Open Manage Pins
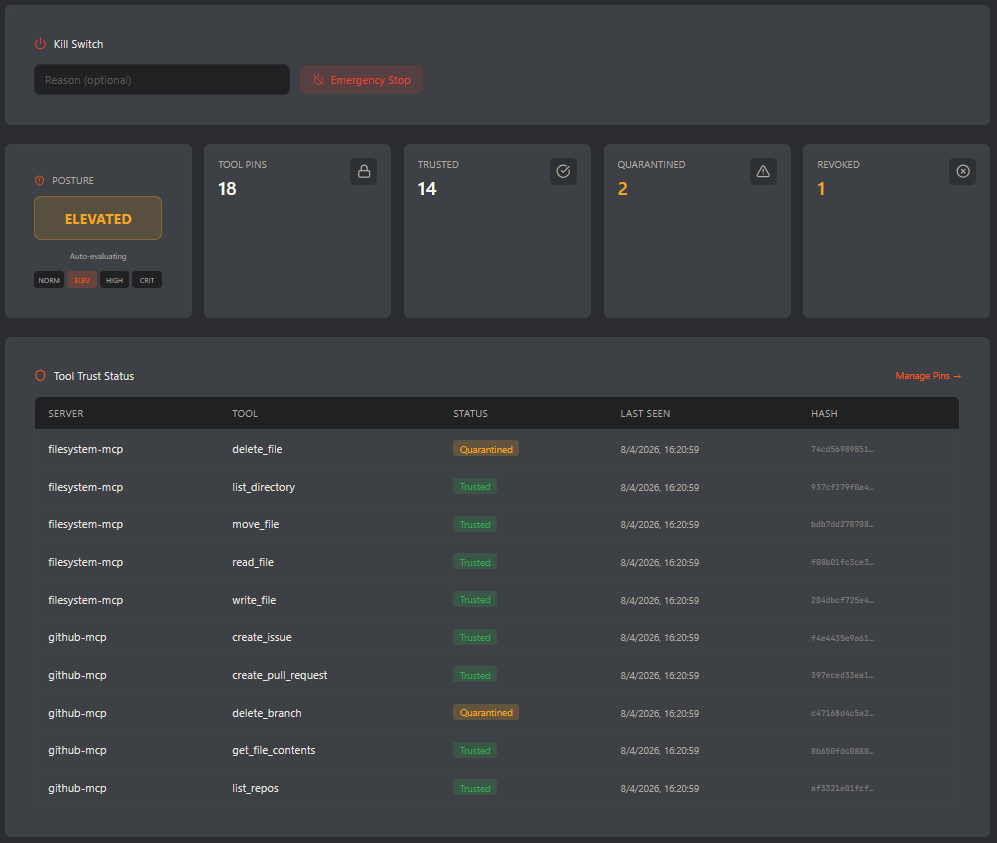This screenshot has height=843, width=997. (928, 375)
